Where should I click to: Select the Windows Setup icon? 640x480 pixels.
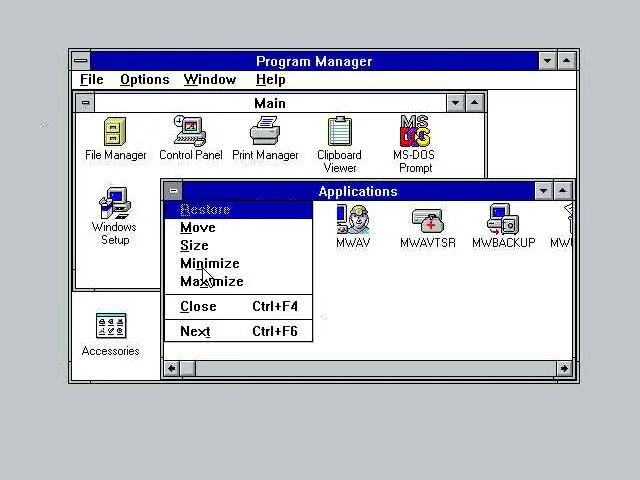point(114,216)
